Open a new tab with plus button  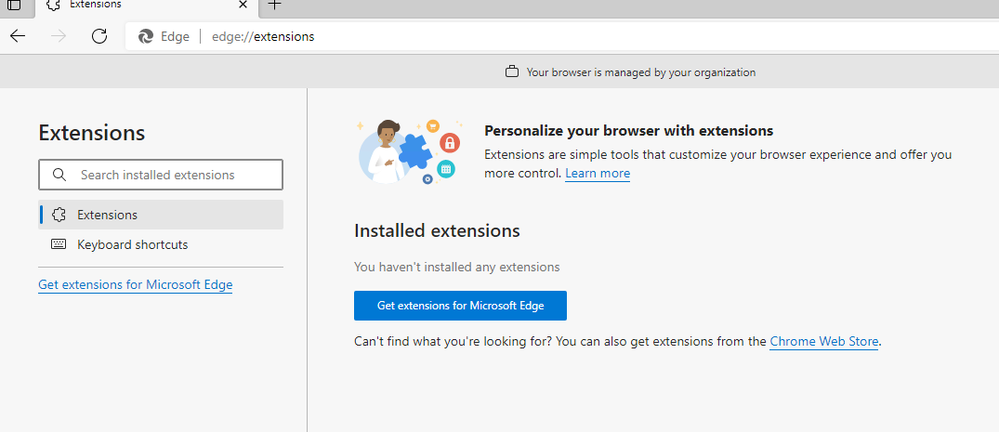pyautogui.click(x=275, y=4)
